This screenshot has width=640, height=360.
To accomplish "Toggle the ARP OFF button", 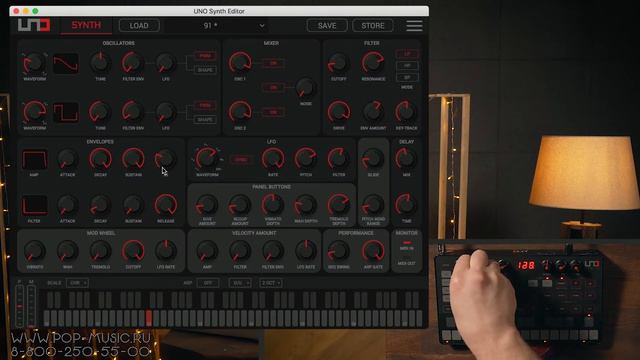I will click(x=208, y=283).
